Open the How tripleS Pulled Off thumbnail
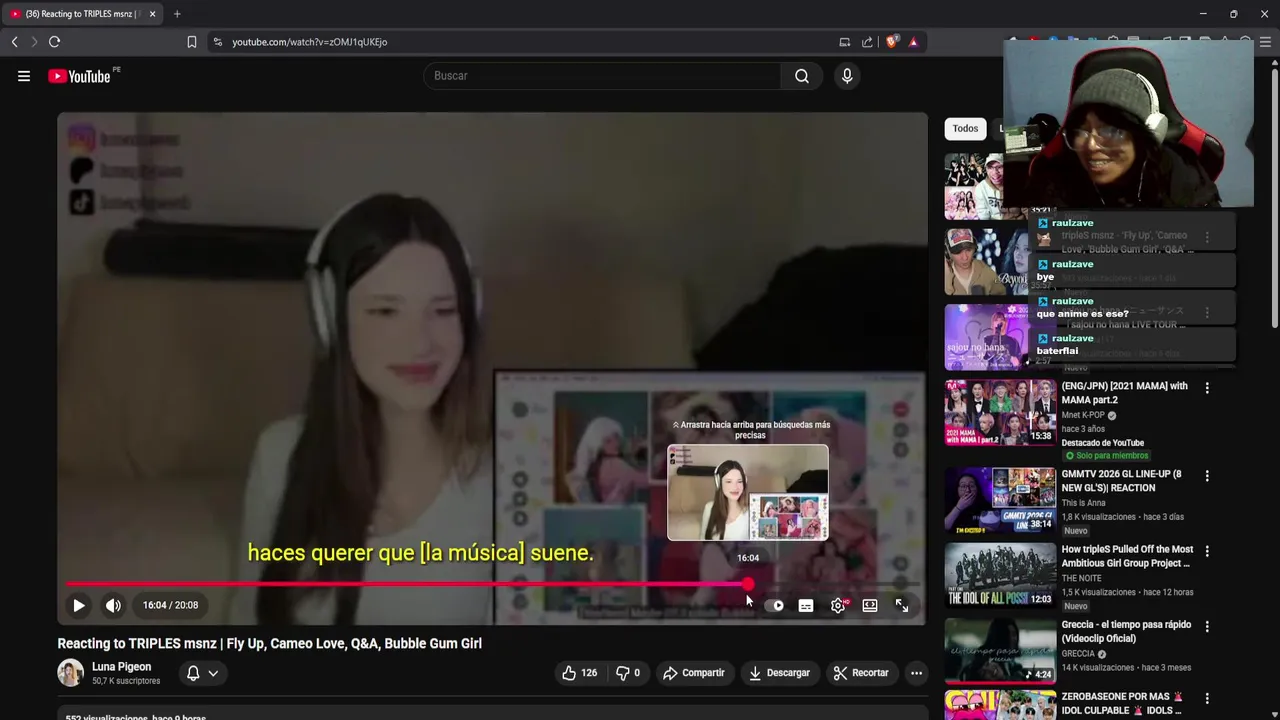The height and width of the screenshot is (720, 1280). (x=1000, y=575)
